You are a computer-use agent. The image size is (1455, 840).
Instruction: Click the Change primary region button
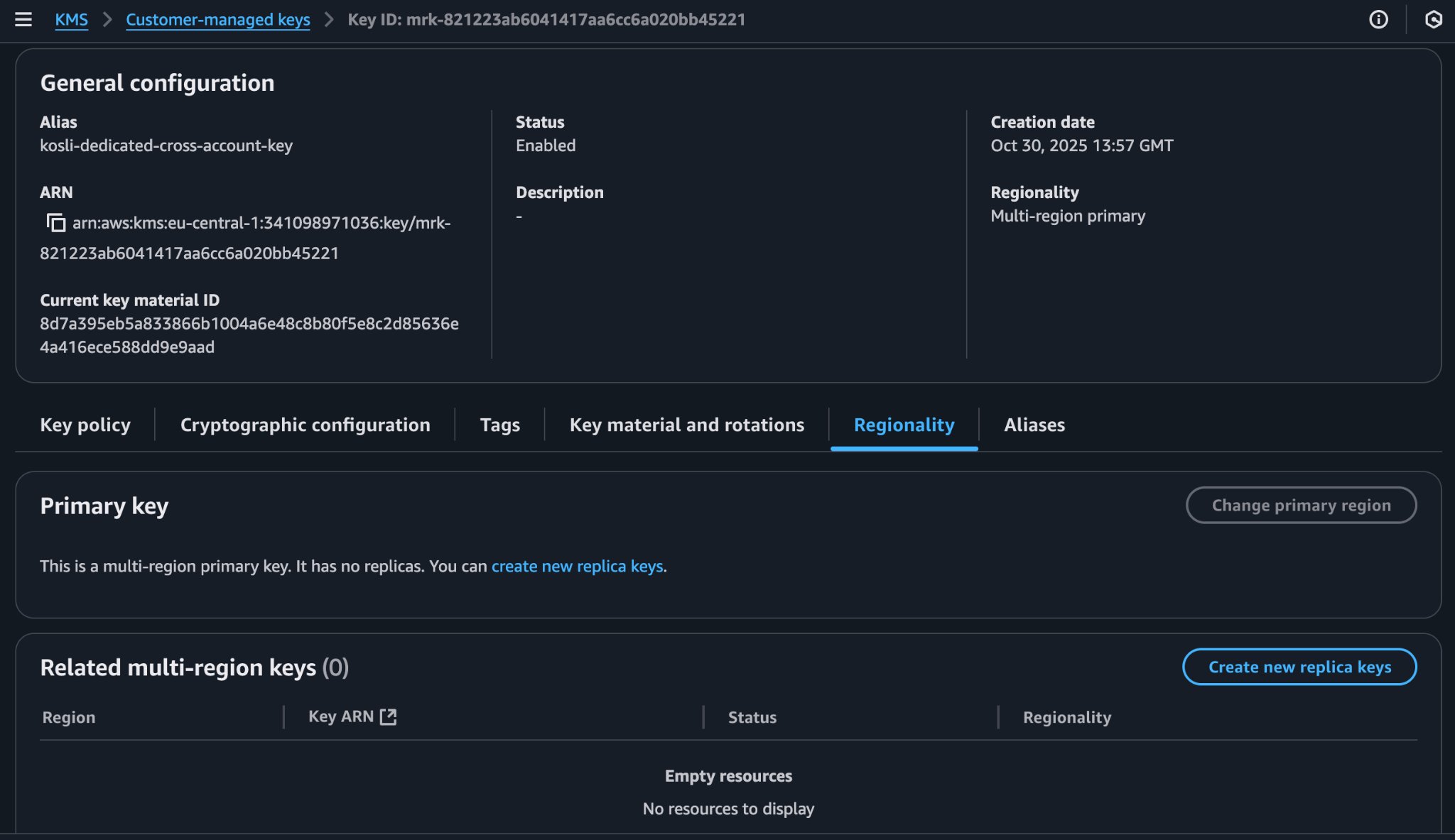pyautogui.click(x=1302, y=505)
